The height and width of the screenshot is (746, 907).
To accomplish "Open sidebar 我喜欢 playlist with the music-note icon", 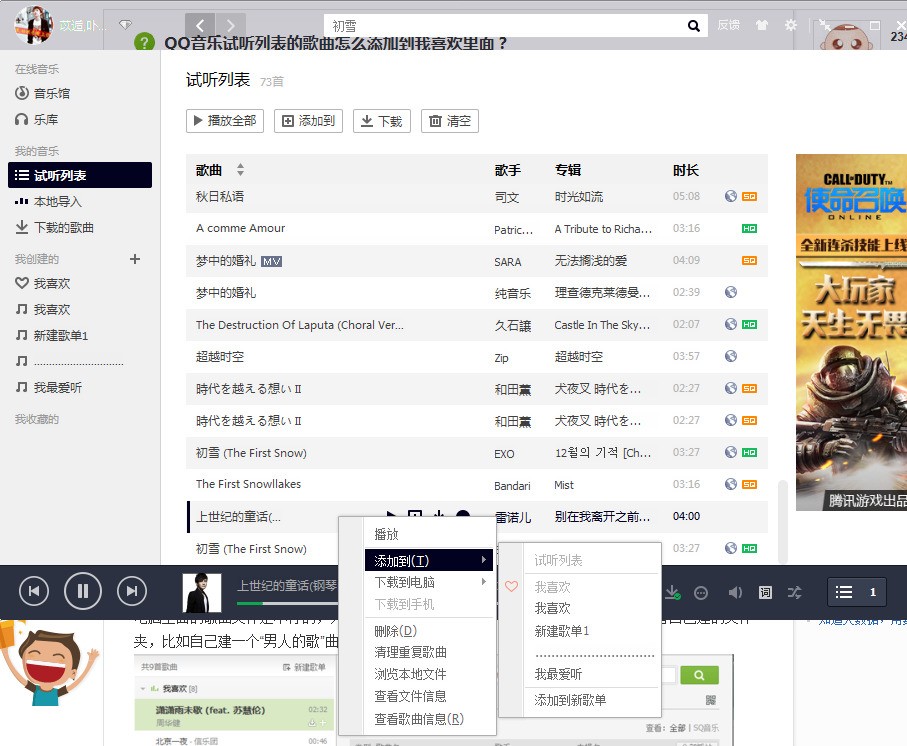I will (x=43, y=309).
